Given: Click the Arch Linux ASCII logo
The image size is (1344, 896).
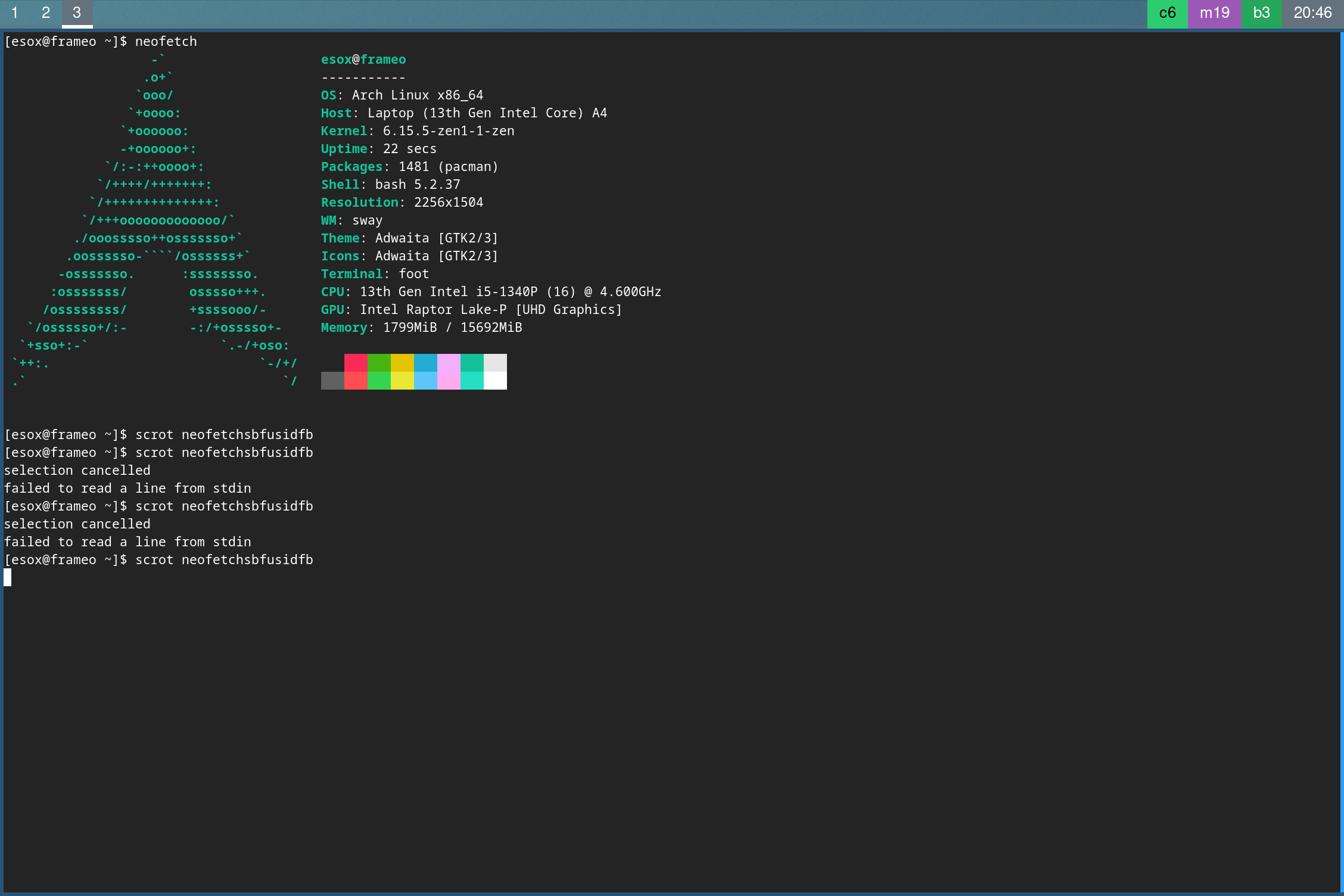Looking at the screenshot, I should point(154,220).
